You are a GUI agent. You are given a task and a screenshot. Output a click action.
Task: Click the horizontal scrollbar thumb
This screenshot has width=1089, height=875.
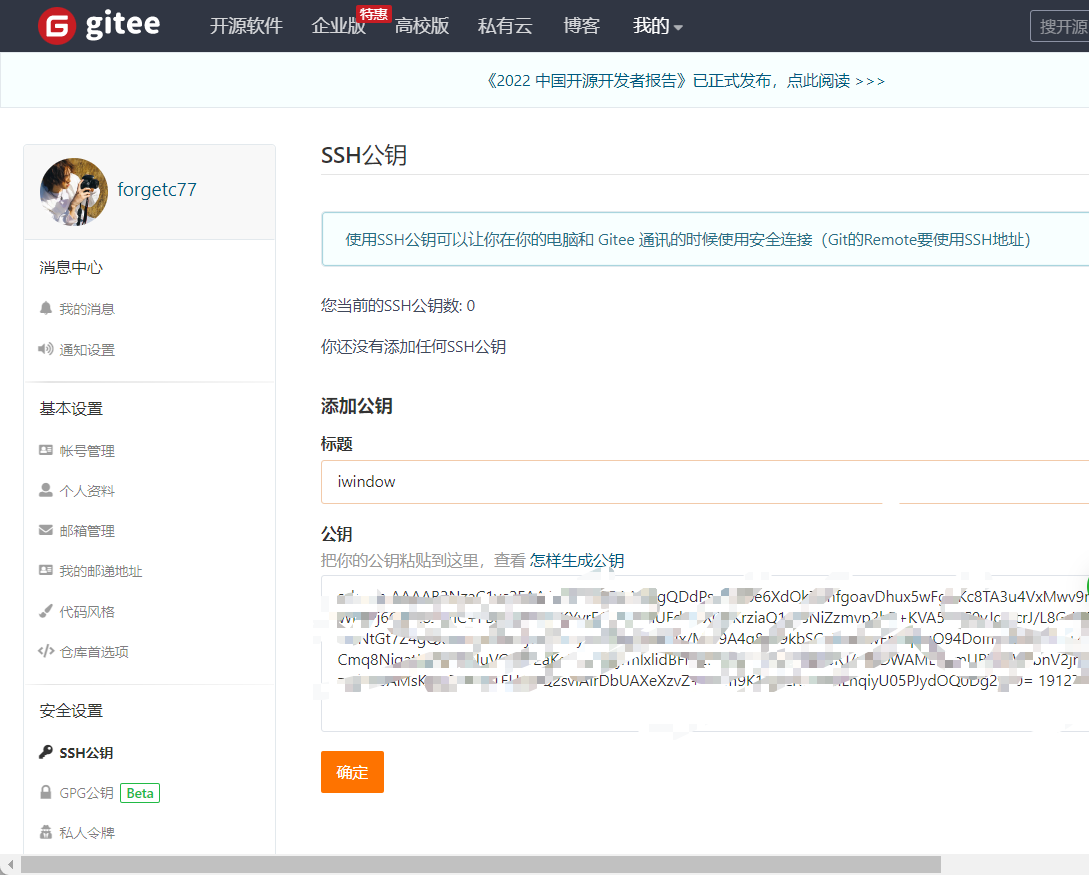coord(481,865)
